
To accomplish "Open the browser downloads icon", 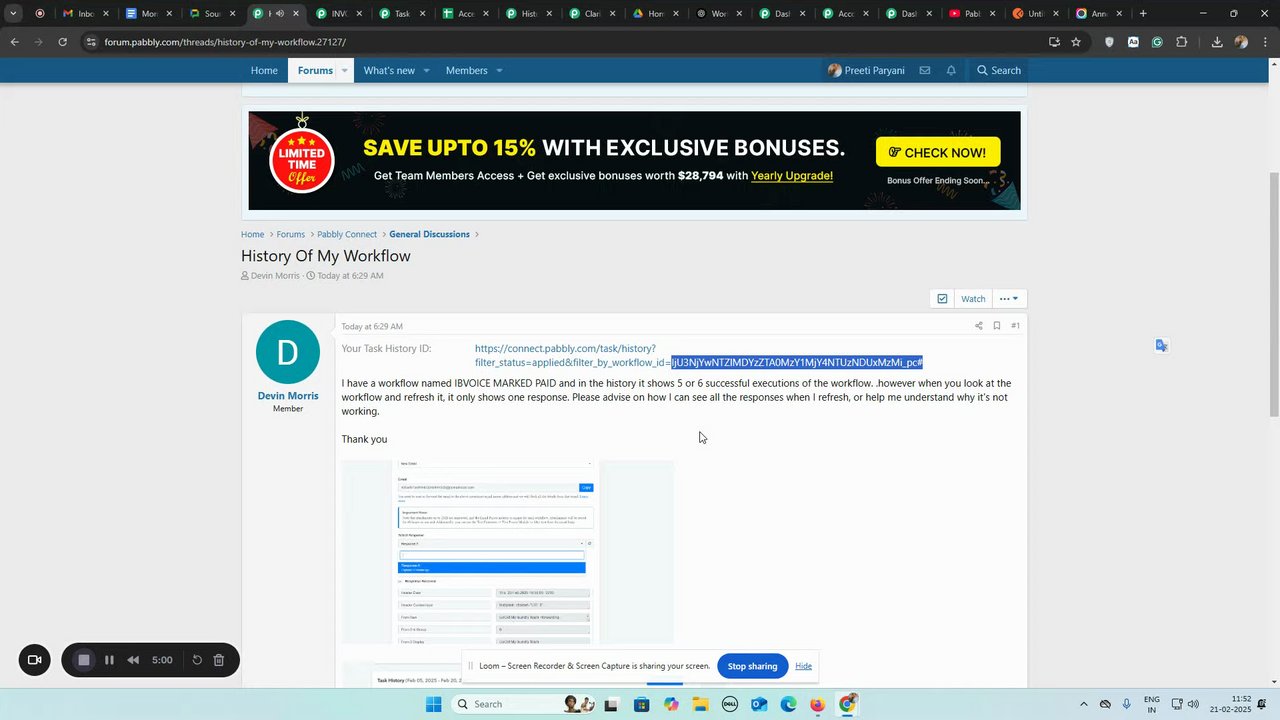I will tap(1217, 42).
